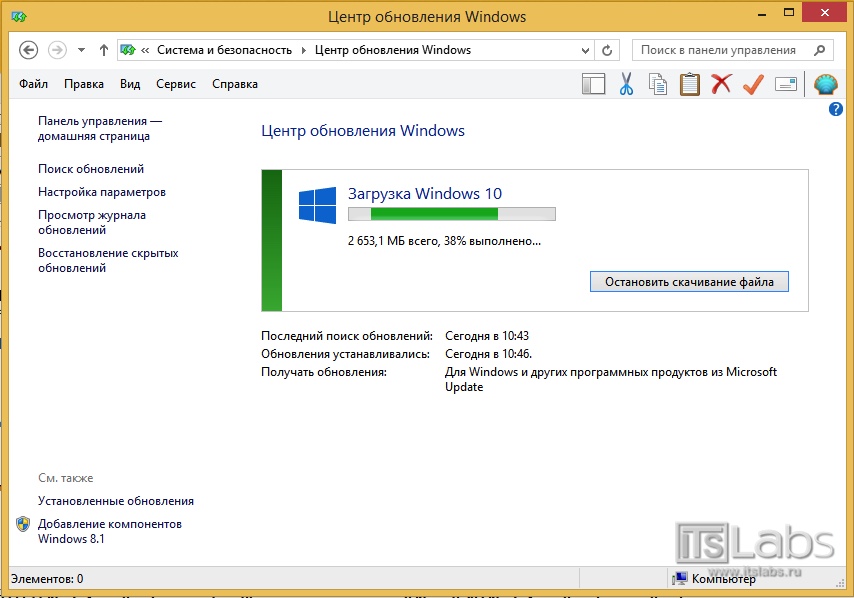Viewport: 854px width, 598px height.
Task: Click the Windows Update icon in address bar
Action: [x=129, y=50]
